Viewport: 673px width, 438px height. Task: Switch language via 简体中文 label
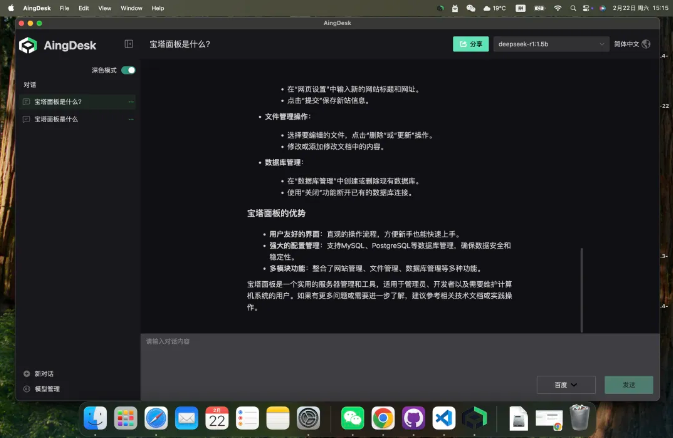[626, 44]
